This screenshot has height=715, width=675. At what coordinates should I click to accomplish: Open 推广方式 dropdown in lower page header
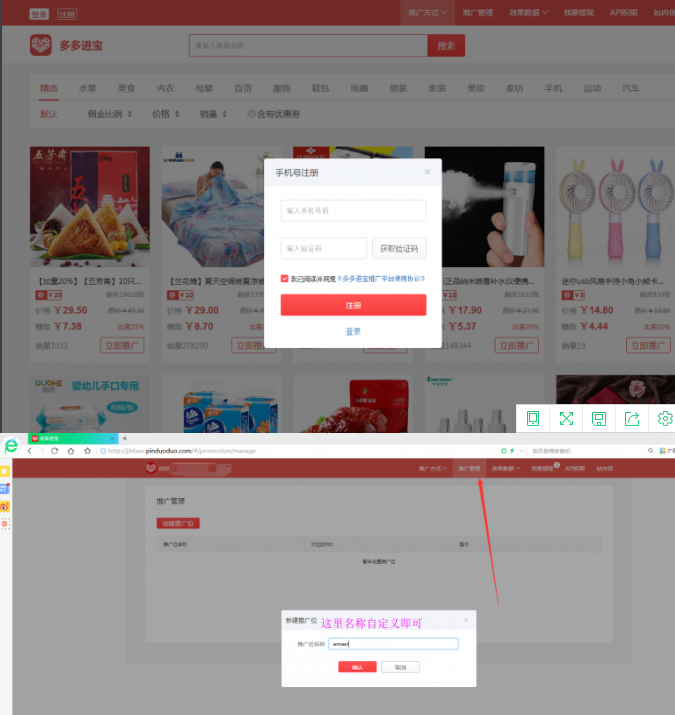433,468
